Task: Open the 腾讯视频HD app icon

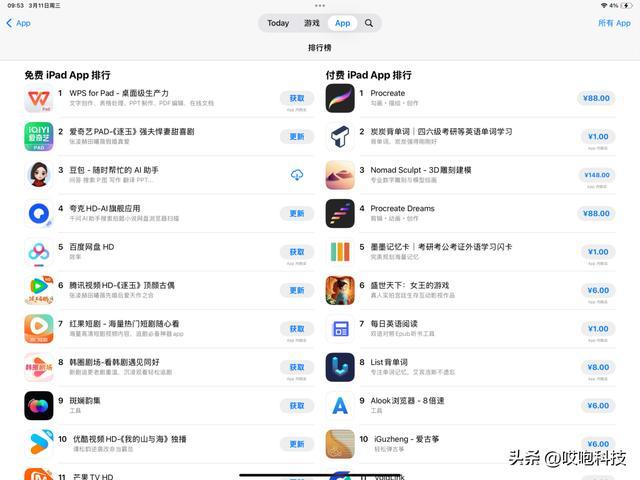Action: tap(39, 290)
